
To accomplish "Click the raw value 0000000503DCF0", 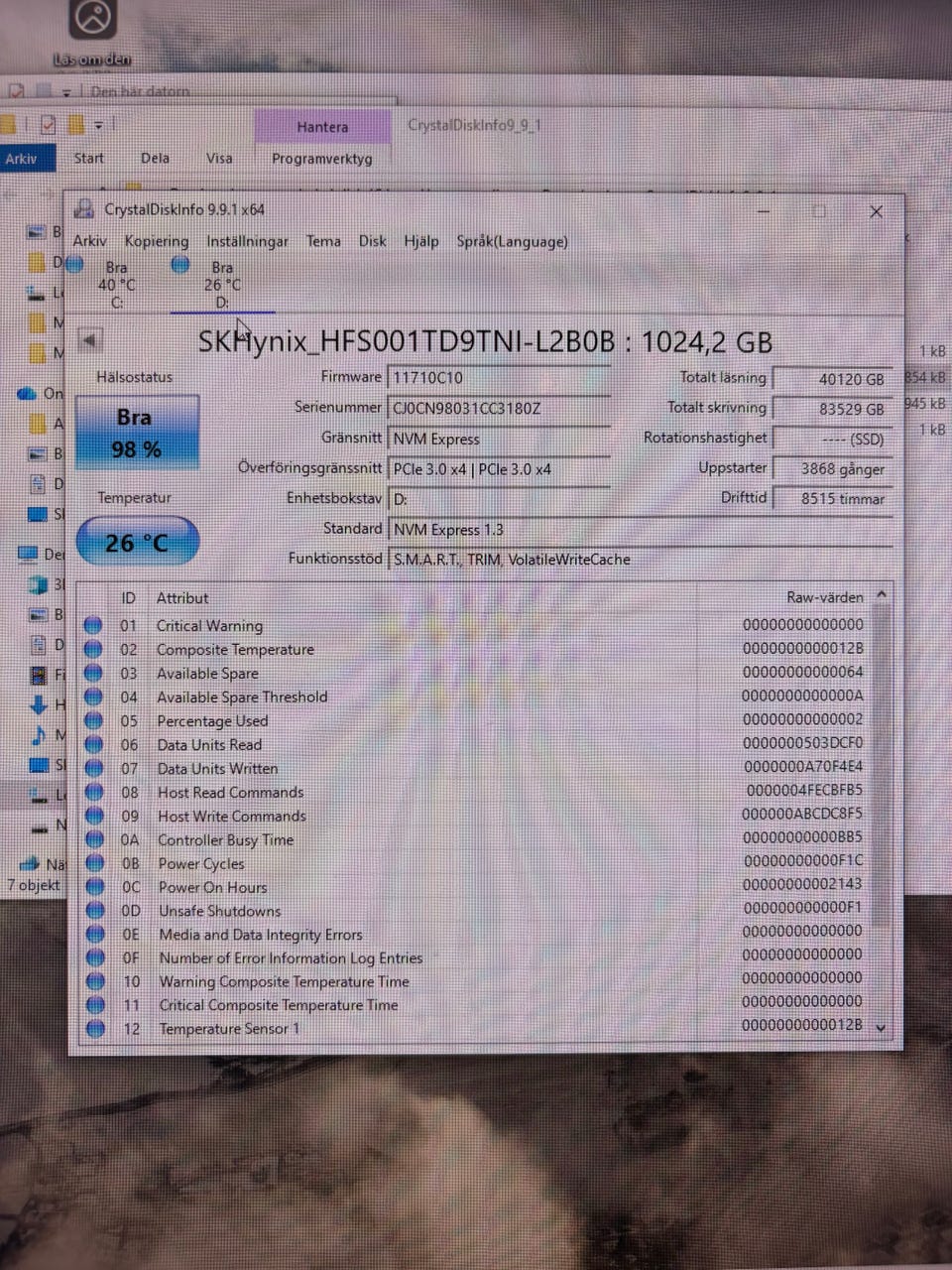I will [x=803, y=742].
